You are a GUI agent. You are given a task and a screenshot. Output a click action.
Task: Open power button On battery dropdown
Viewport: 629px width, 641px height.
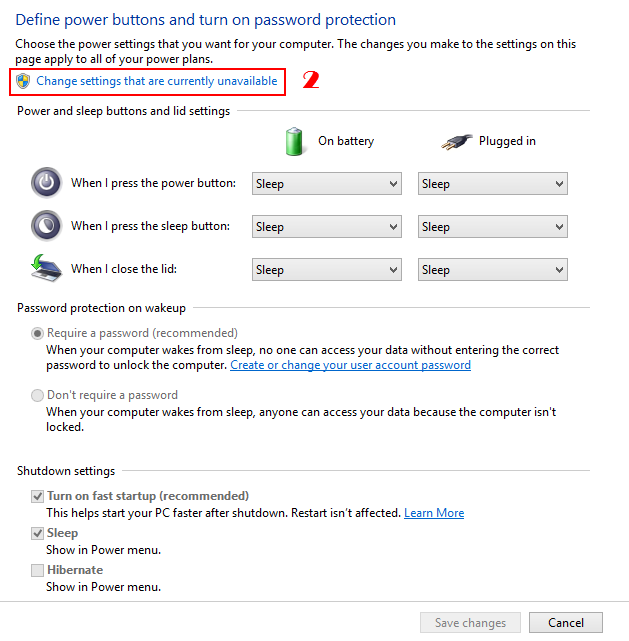click(326, 184)
